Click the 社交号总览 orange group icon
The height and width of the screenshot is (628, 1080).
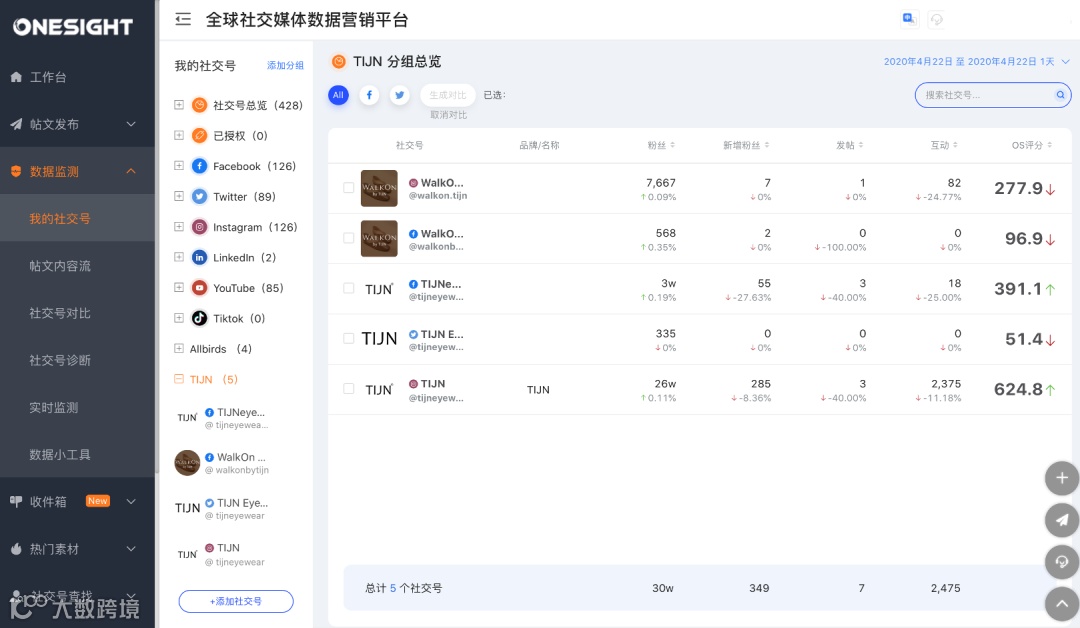[x=199, y=105]
